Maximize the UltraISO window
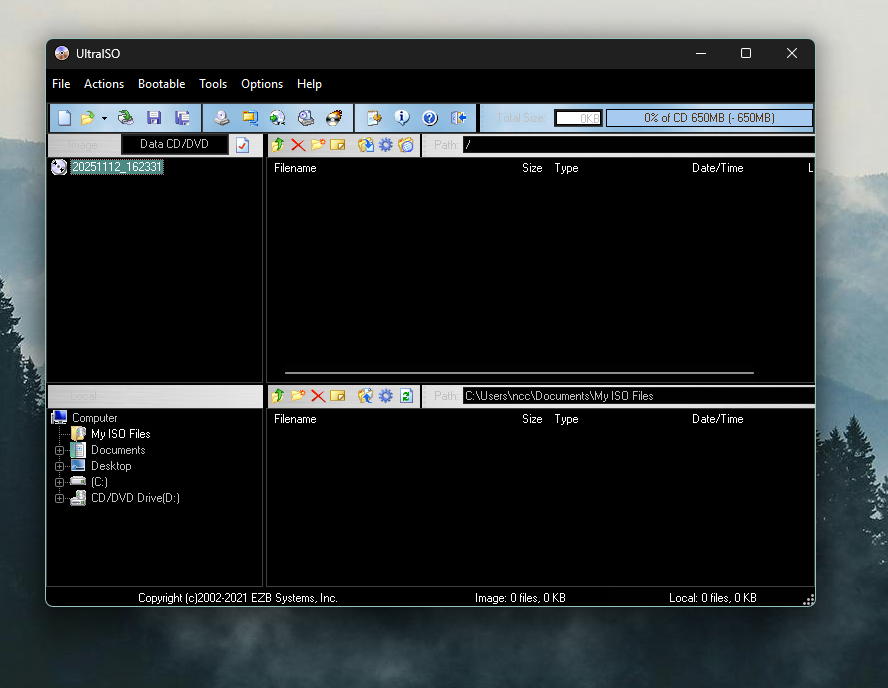 click(x=746, y=53)
